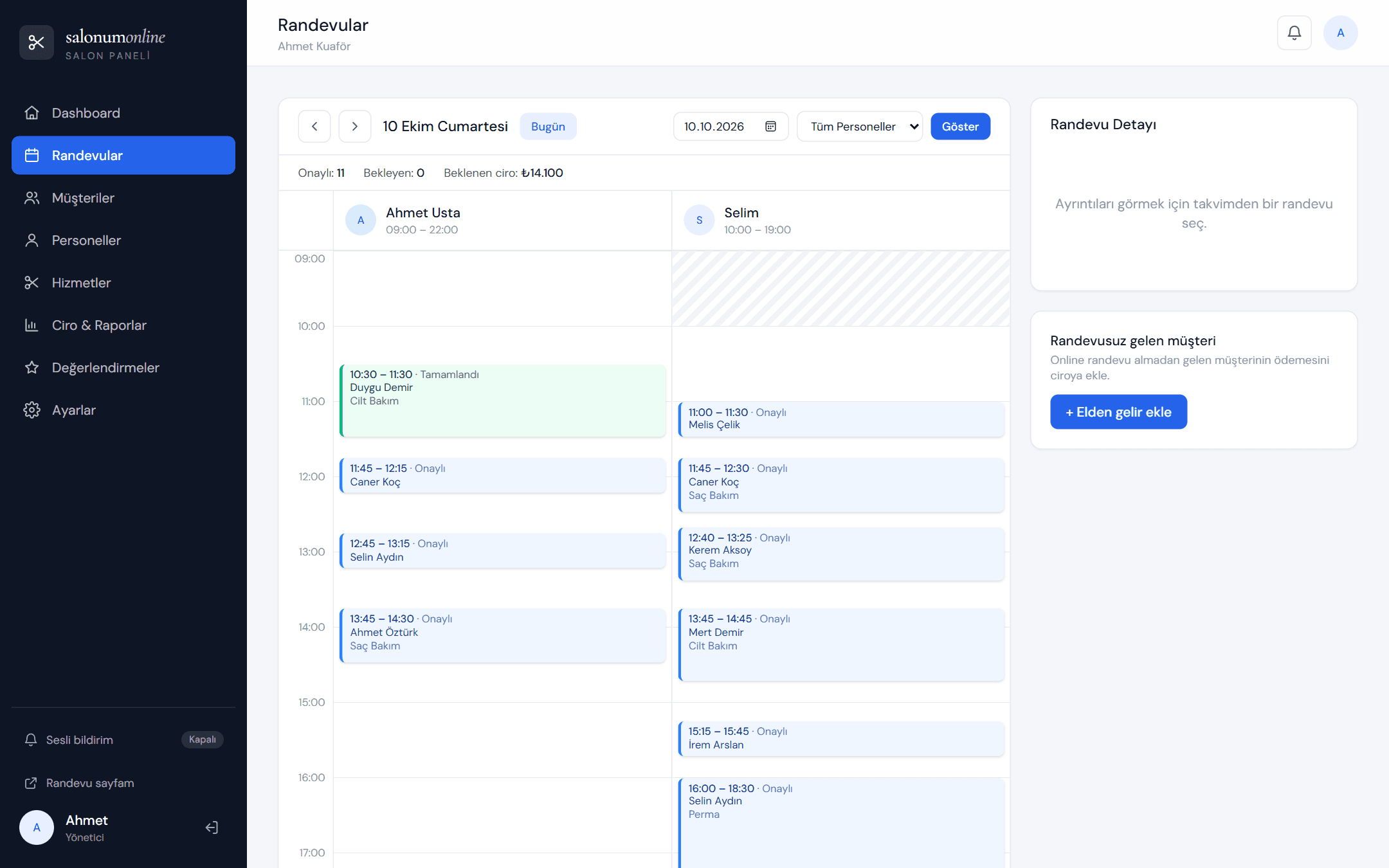The image size is (1389, 868).
Task: Open Dashboard from the sidebar
Action: [123, 113]
